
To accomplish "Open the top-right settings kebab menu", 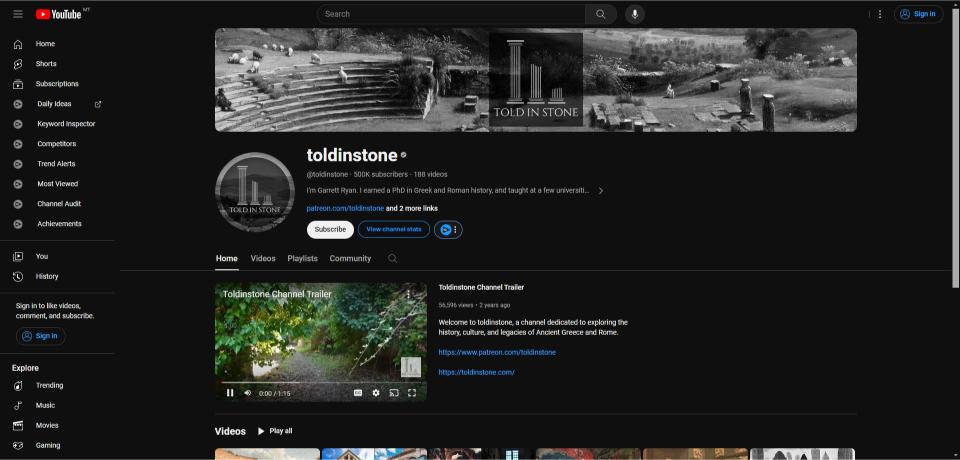I will coord(880,14).
